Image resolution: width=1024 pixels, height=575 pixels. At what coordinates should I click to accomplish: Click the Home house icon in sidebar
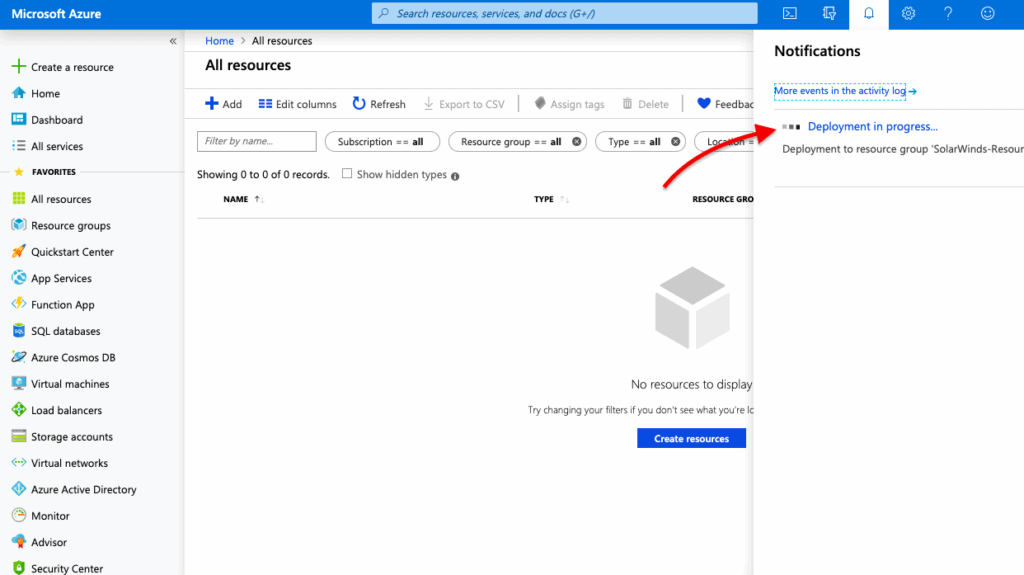(x=19, y=93)
